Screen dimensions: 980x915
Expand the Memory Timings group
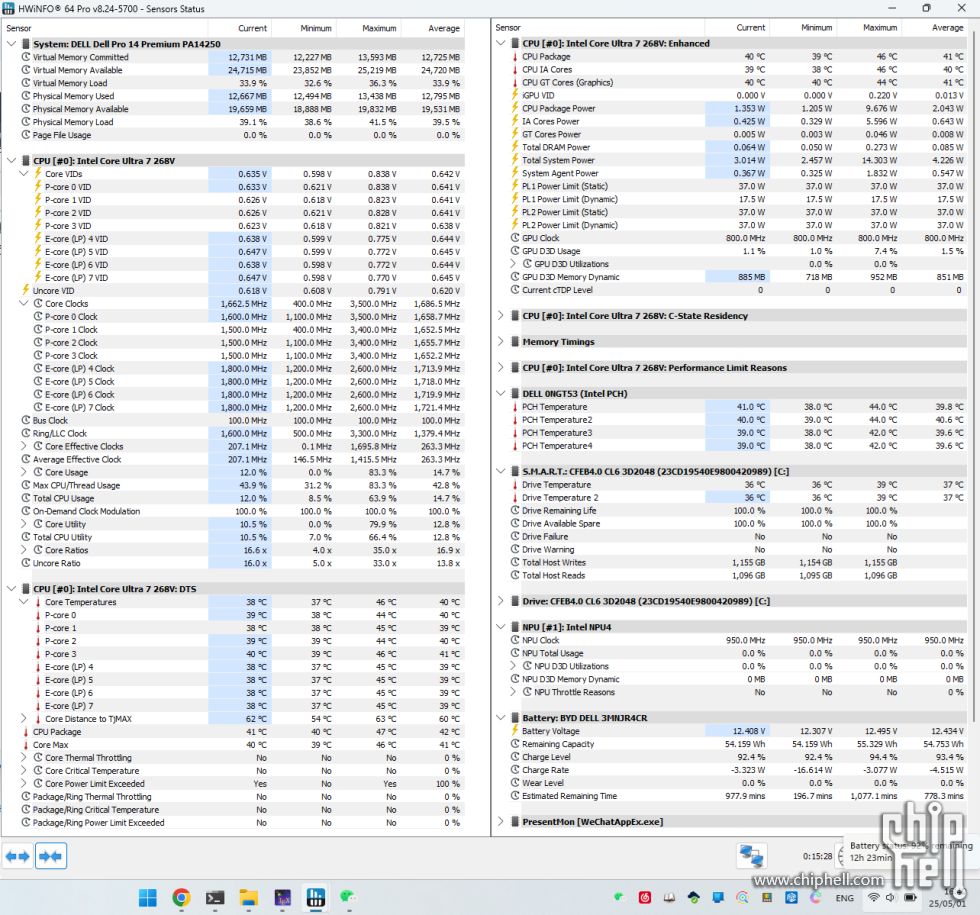pyautogui.click(x=501, y=342)
